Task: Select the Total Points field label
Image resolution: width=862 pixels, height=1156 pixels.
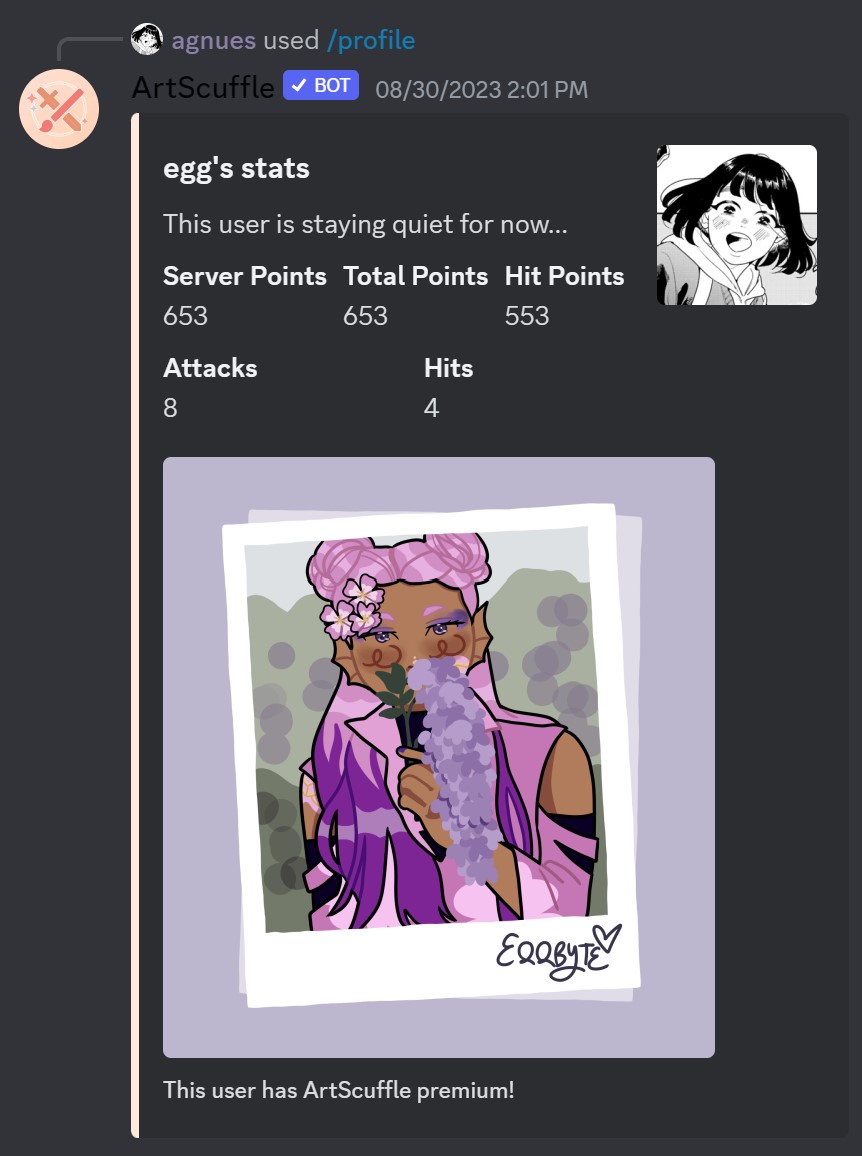Action: [x=415, y=276]
